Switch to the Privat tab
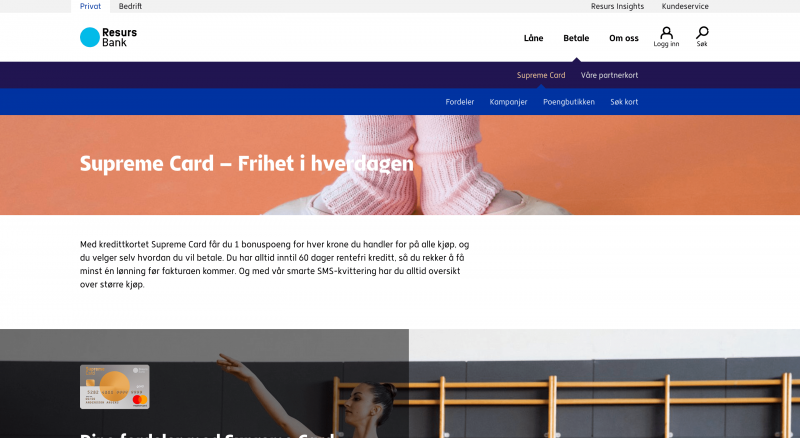Screen dimensions: 800x438 pos(90,6)
